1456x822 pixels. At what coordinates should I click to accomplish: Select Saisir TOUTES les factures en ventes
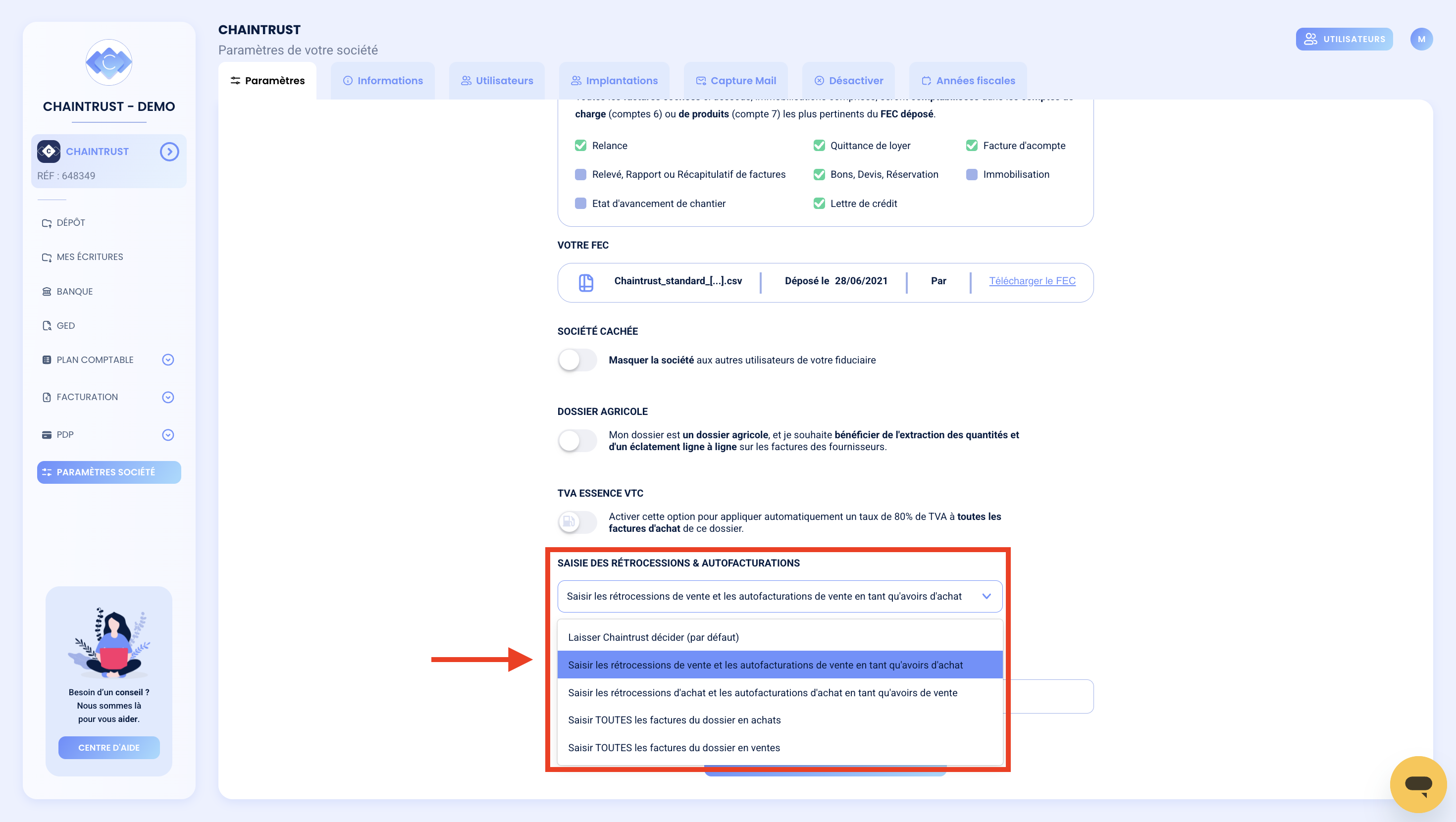click(x=780, y=747)
